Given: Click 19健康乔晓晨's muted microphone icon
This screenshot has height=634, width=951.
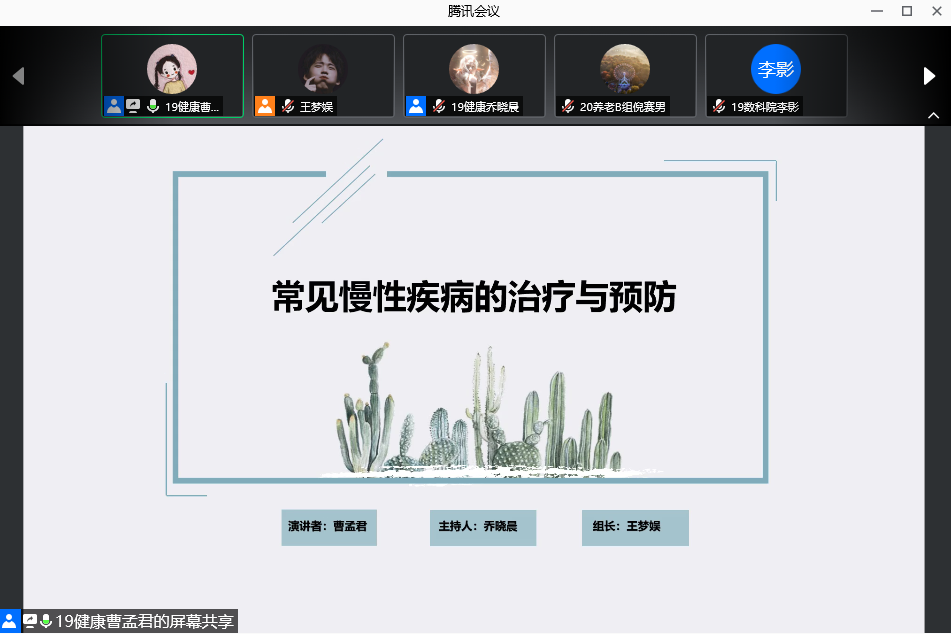Looking at the screenshot, I should coord(439,106).
